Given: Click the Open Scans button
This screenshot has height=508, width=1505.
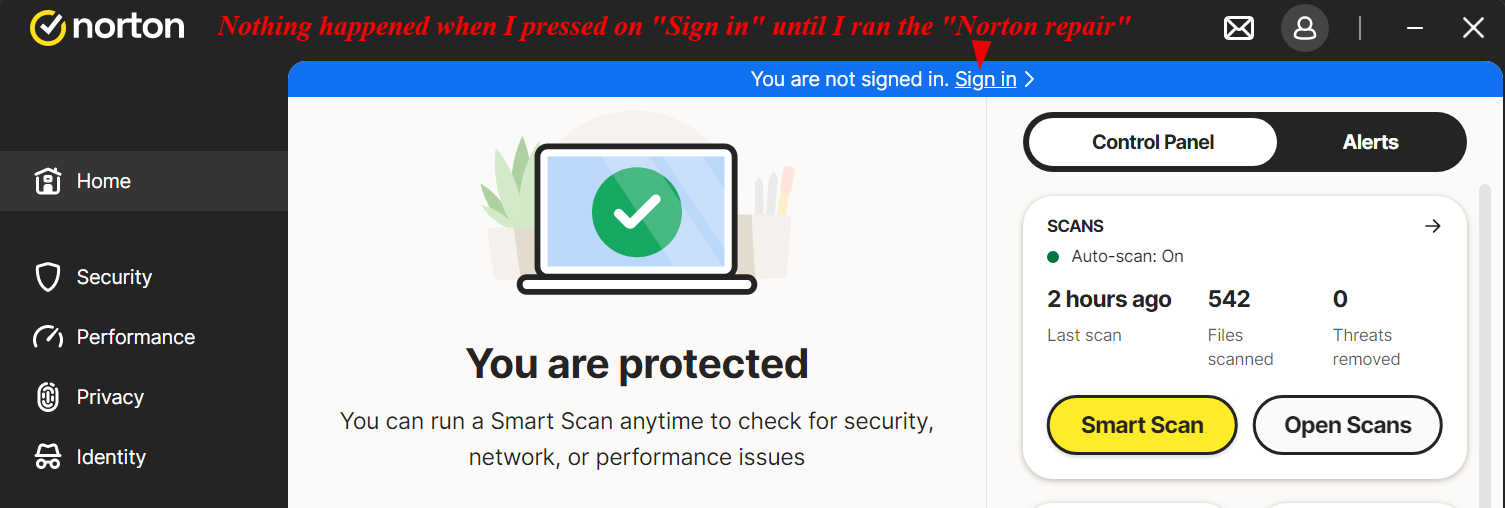Looking at the screenshot, I should click(x=1347, y=425).
